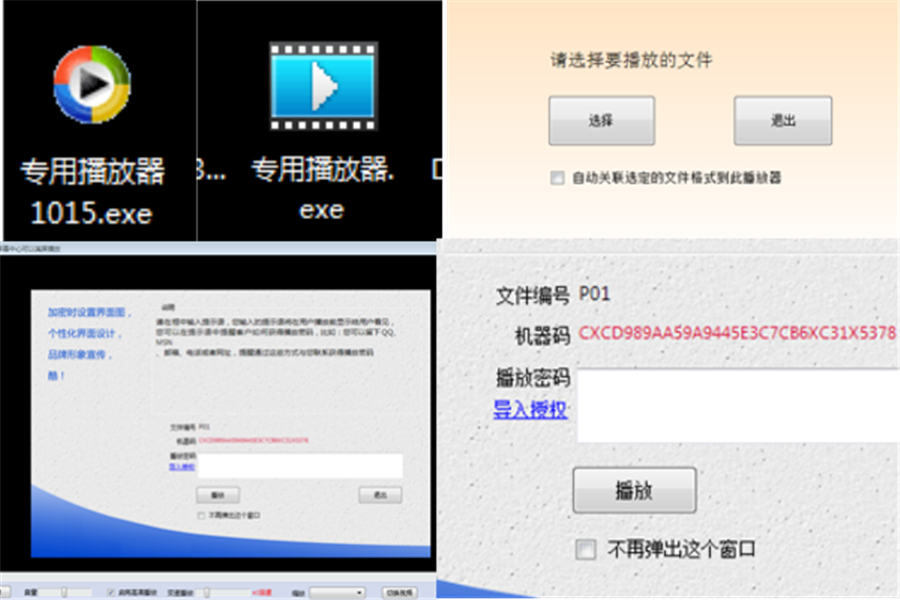This screenshot has height=600, width=900.
Task: Focus password field in the small player window
Action: 300,466
